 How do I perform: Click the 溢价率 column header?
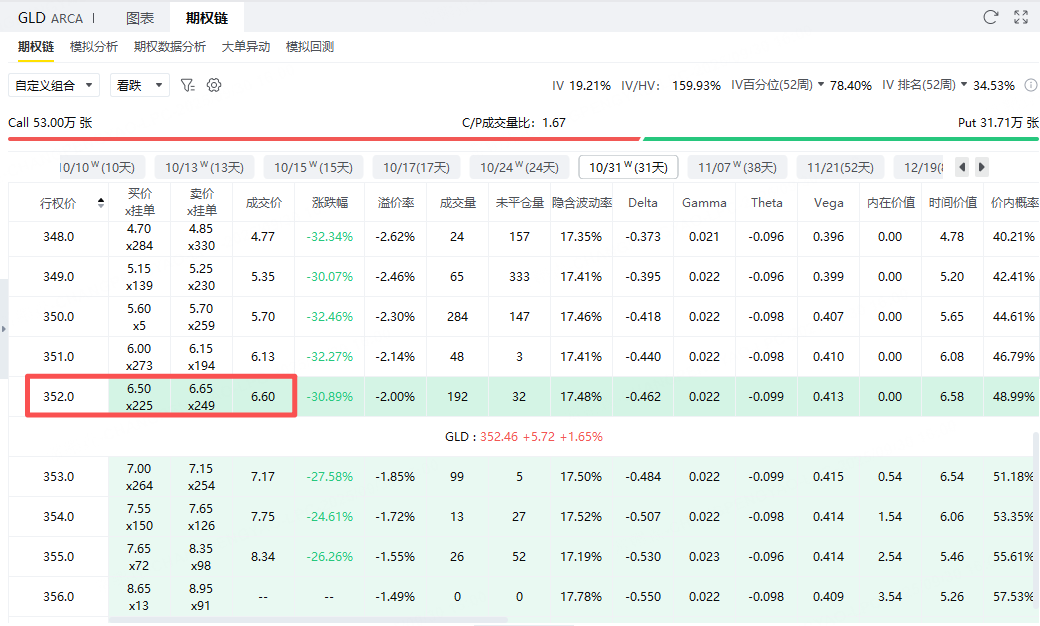[x=396, y=203]
